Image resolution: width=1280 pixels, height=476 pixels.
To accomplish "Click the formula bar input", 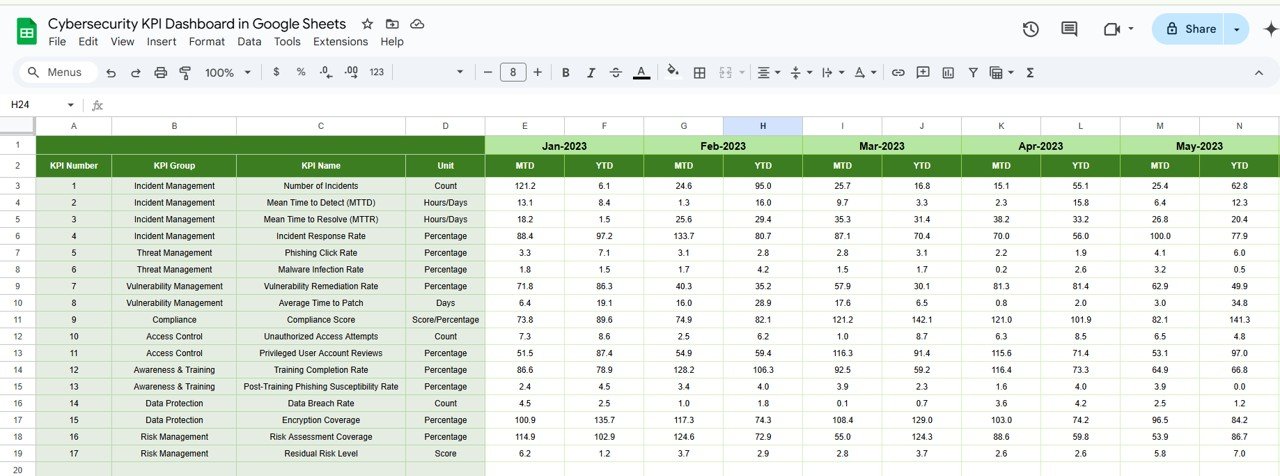I will click(690, 105).
